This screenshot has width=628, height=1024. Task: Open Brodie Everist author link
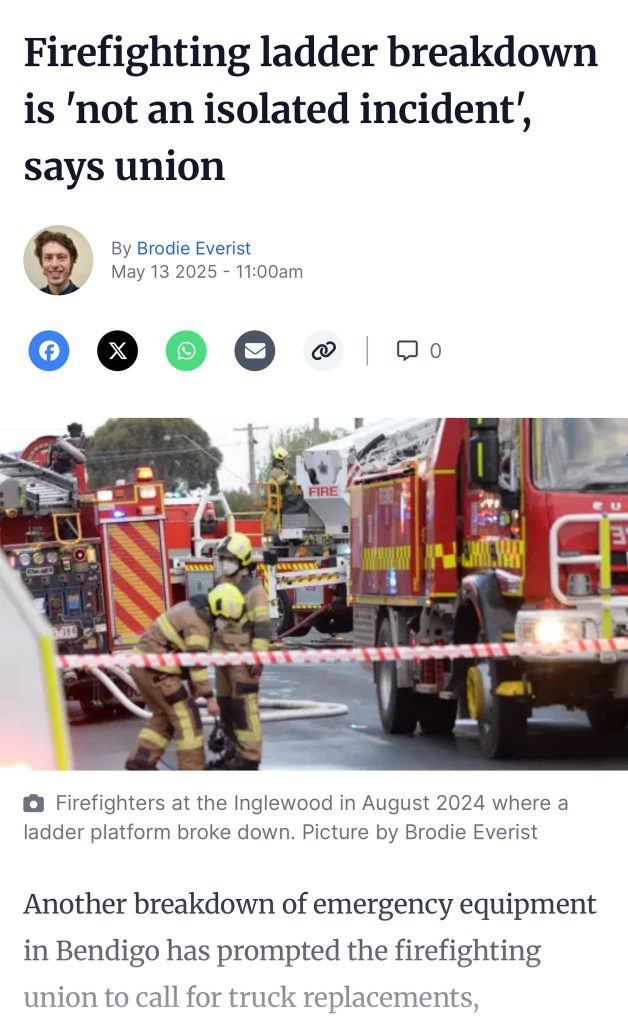(193, 248)
